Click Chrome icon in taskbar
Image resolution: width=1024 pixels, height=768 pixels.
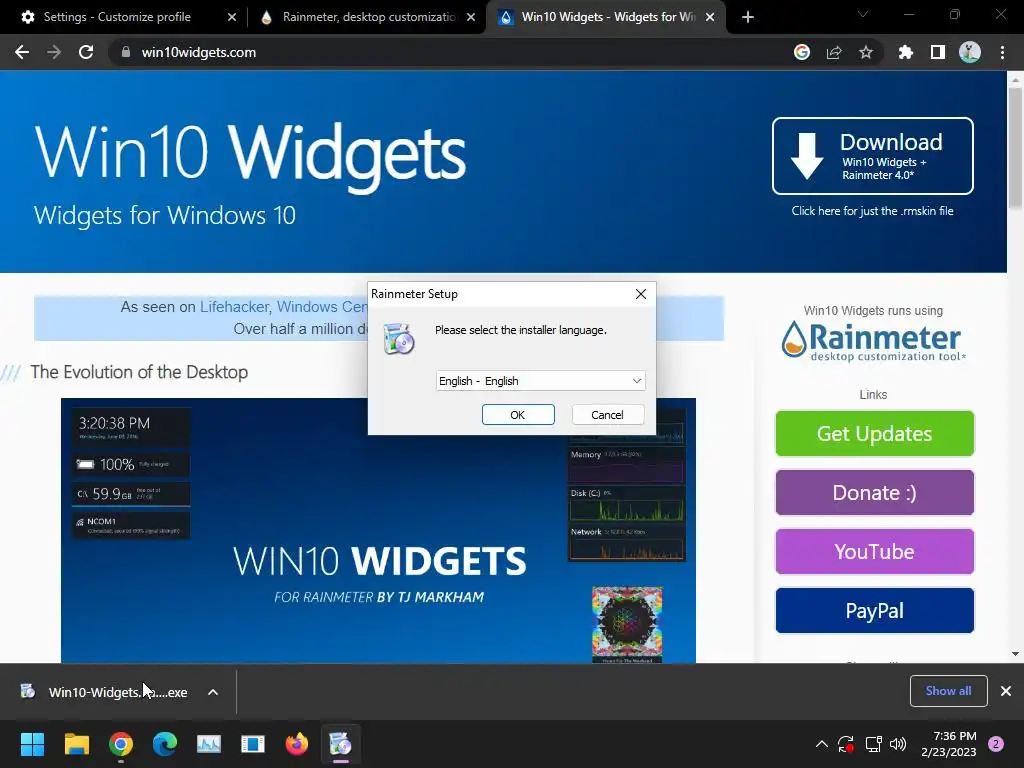(121, 744)
